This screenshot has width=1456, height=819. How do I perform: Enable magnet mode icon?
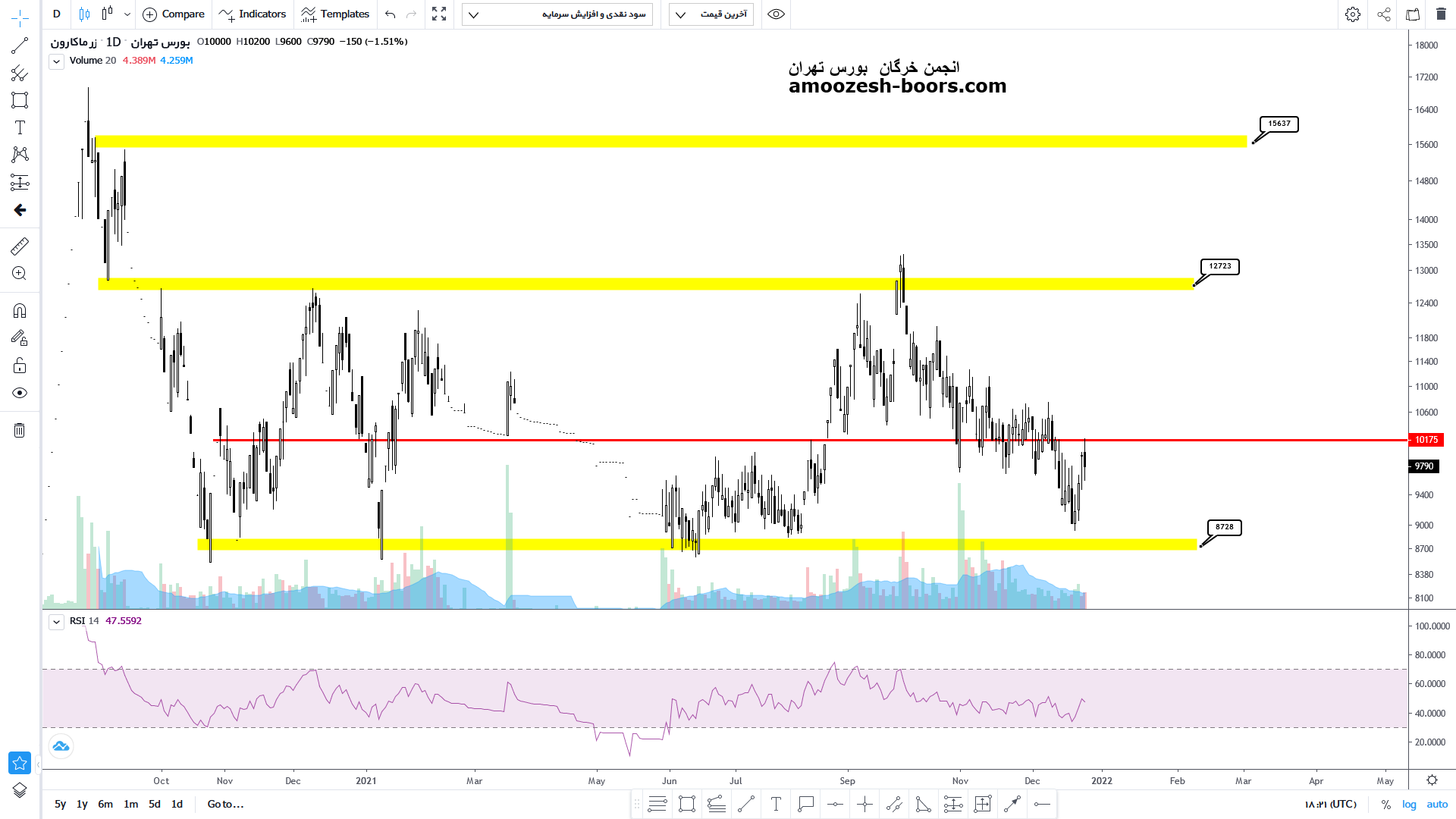pos(20,311)
